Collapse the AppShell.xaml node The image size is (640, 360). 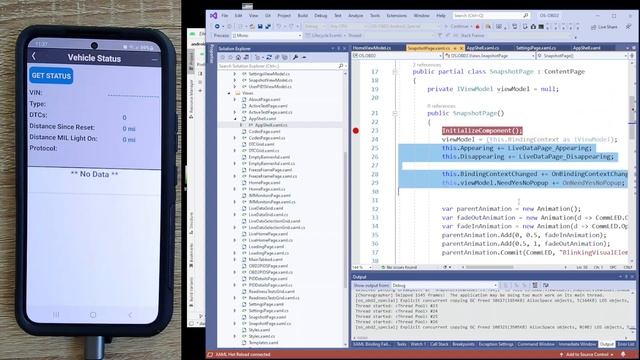pos(235,119)
